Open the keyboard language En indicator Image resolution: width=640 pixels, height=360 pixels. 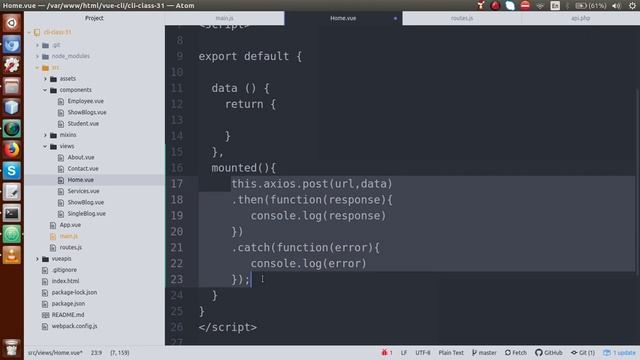point(555,6)
